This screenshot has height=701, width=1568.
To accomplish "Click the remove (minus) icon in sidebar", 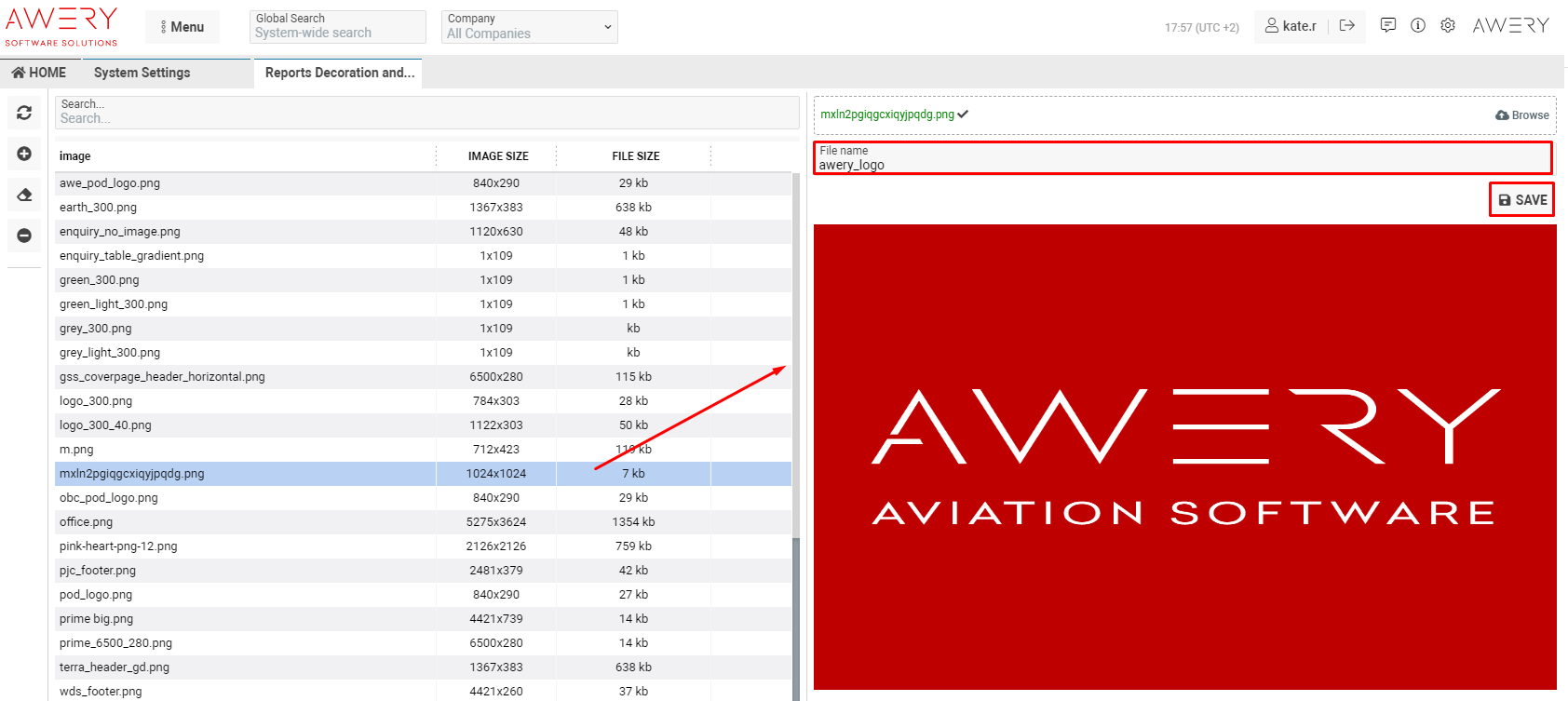I will [24, 236].
